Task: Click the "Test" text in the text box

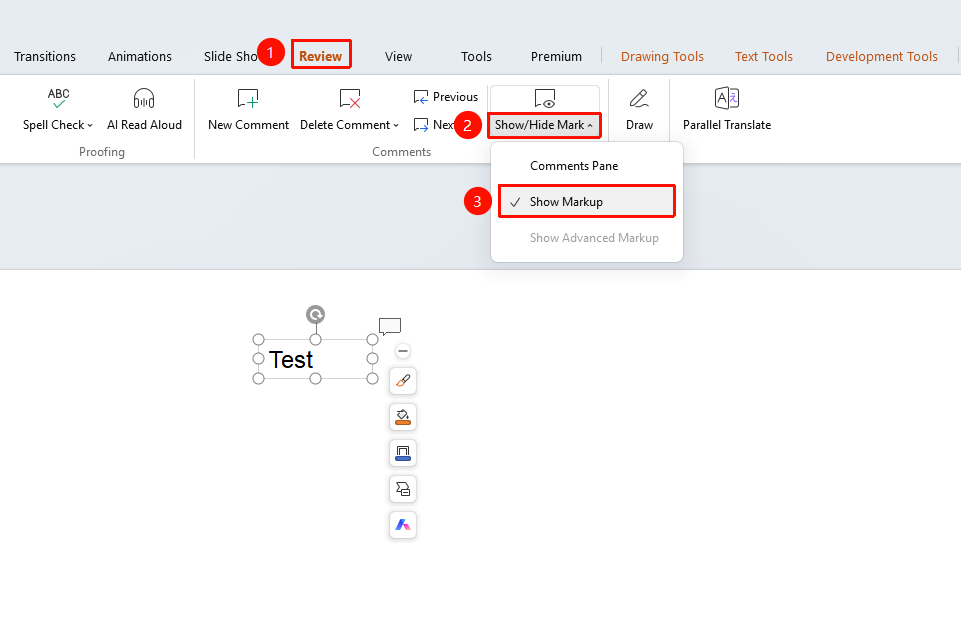Action: [291, 360]
